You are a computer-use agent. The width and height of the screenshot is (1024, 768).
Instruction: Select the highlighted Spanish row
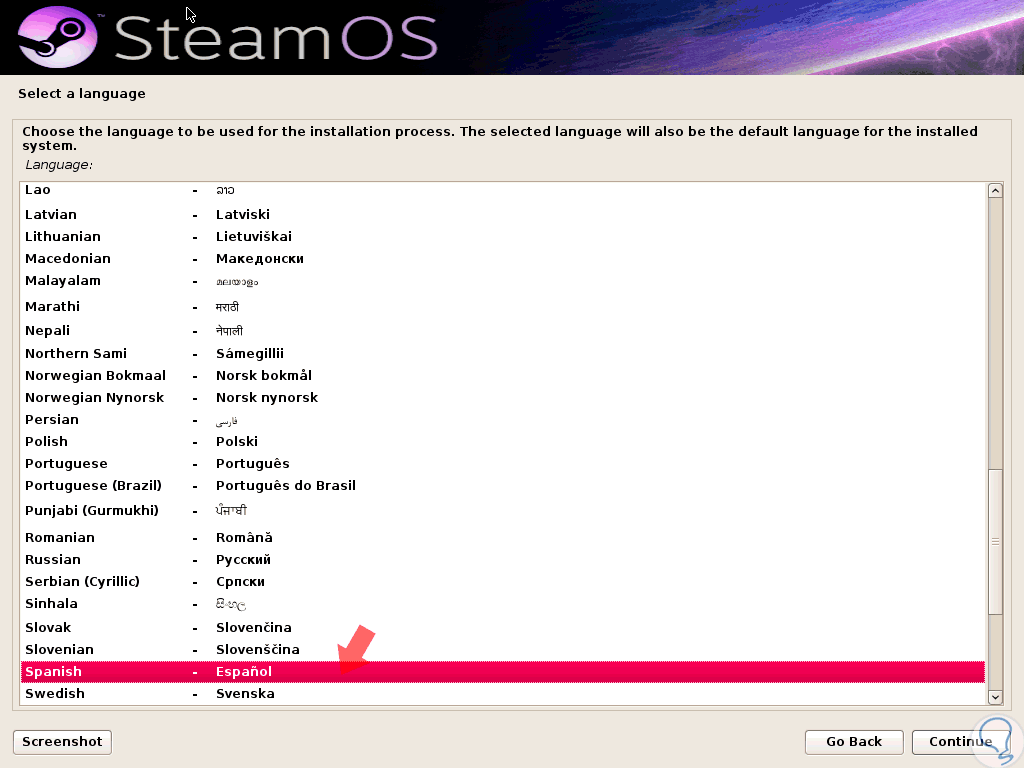point(502,672)
